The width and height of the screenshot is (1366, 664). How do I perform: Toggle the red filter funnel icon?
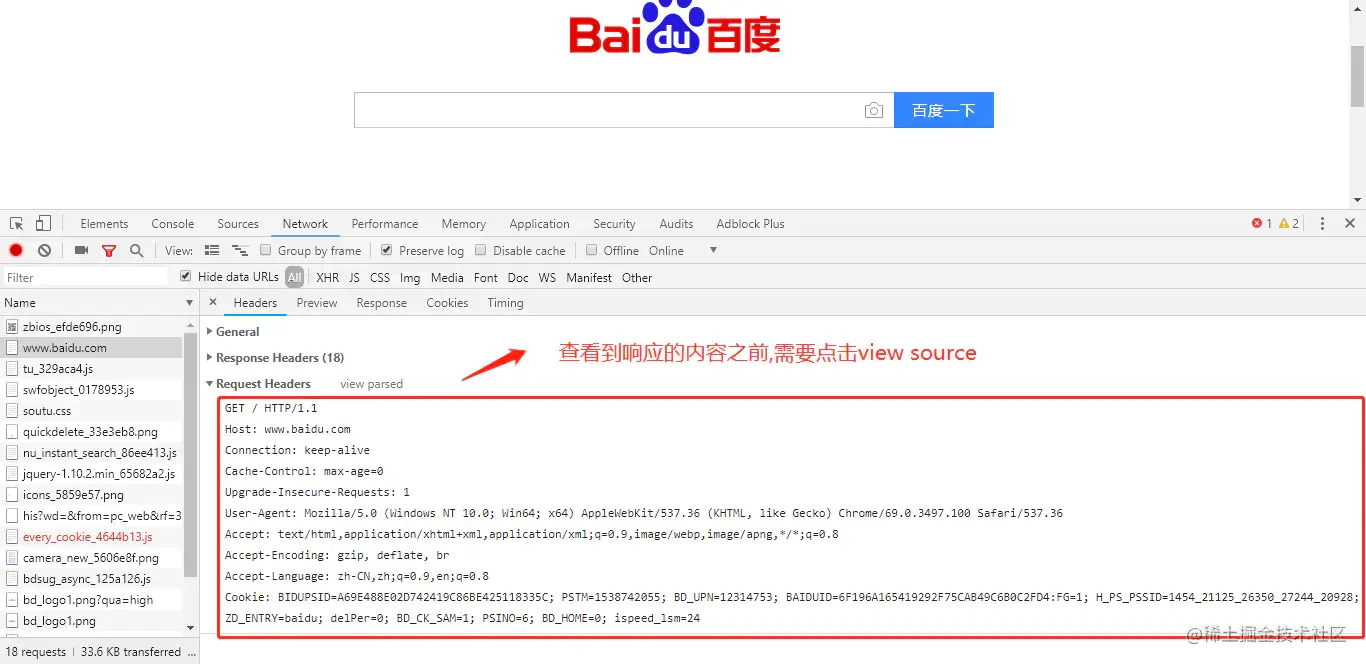point(108,251)
